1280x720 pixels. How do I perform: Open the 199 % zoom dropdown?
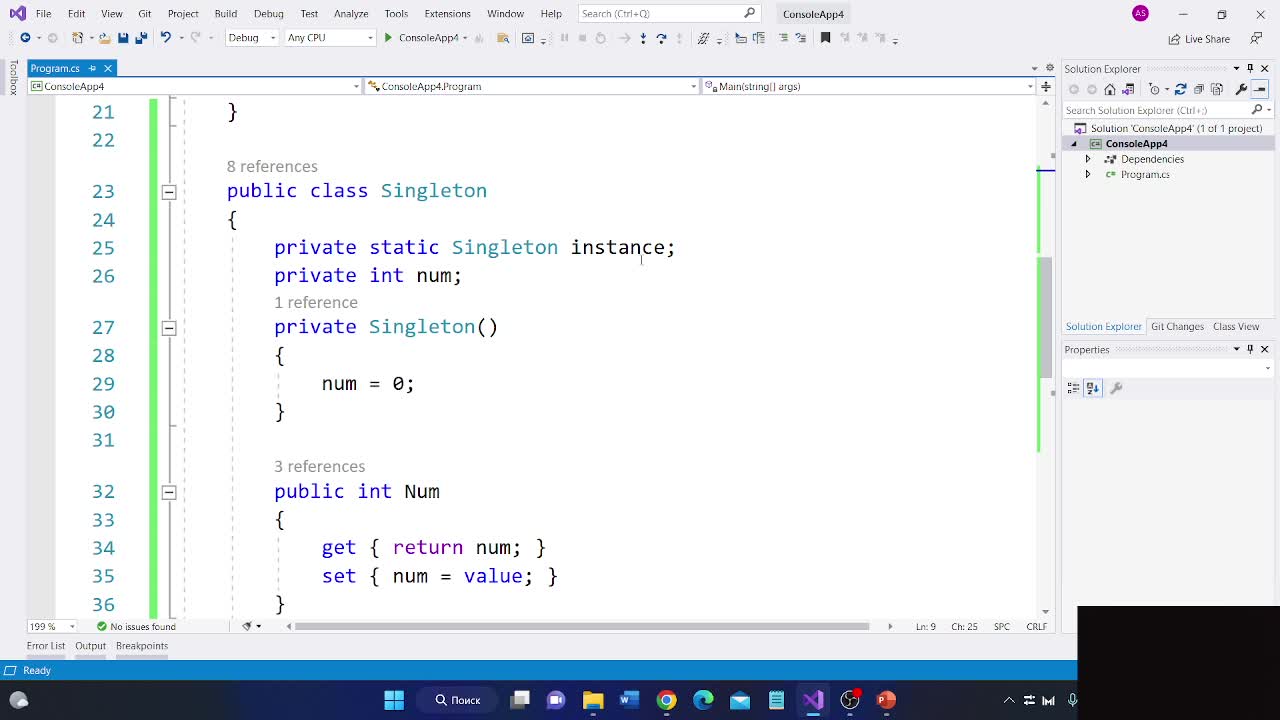(52, 626)
